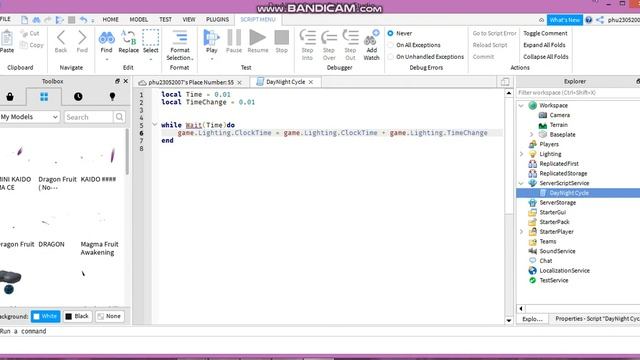Start the Play test icon
This screenshot has height=360, width=640.
point(211,37)
